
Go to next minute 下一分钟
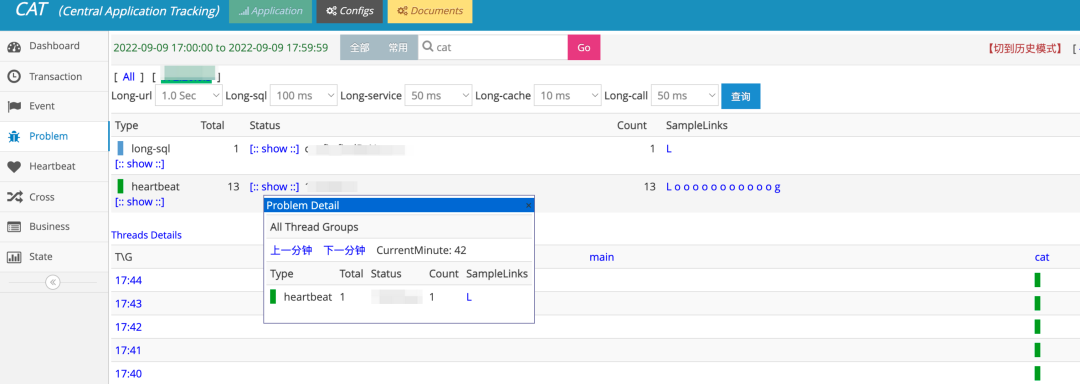344,250
